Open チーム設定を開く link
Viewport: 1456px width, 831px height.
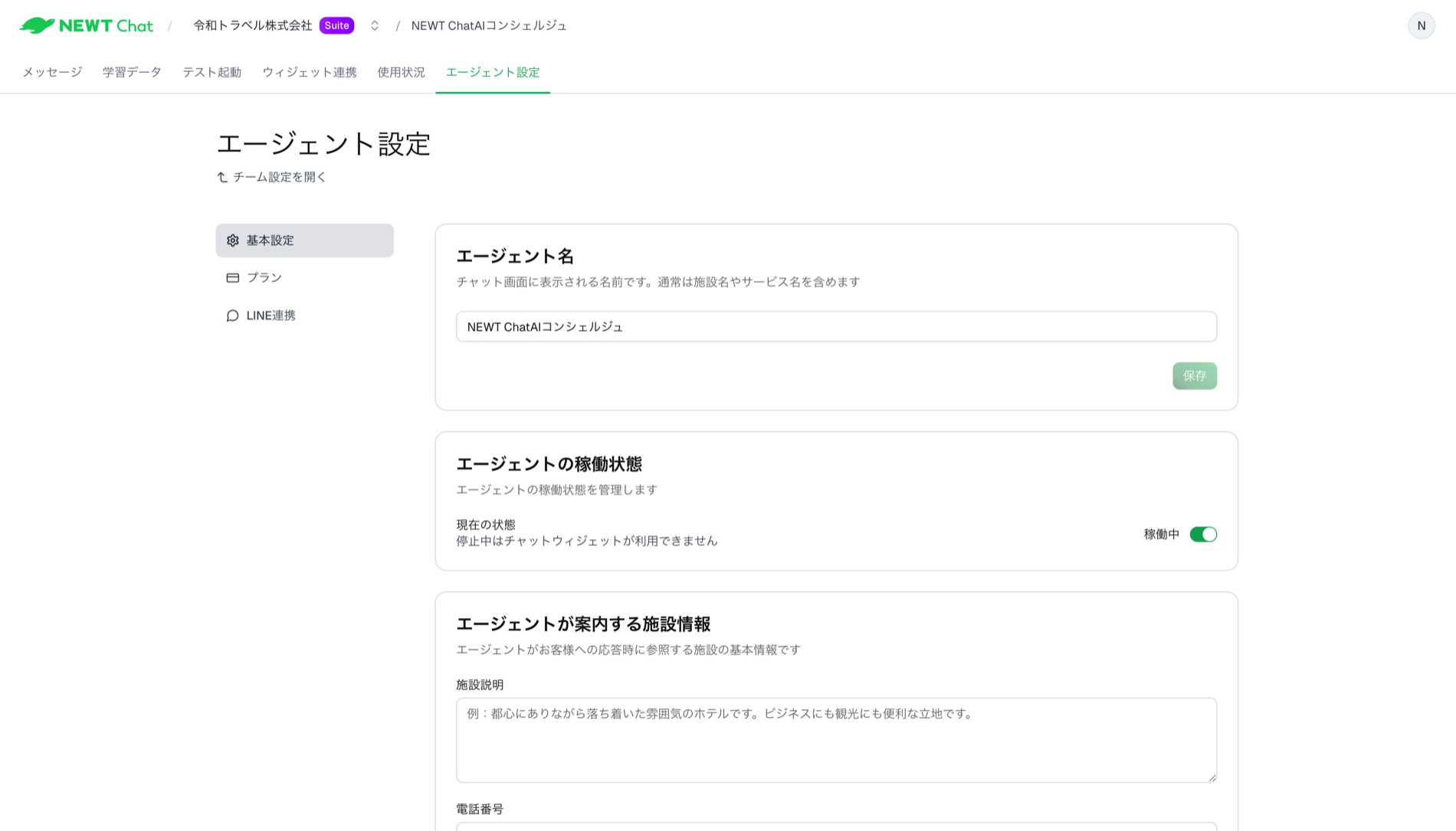279,176
